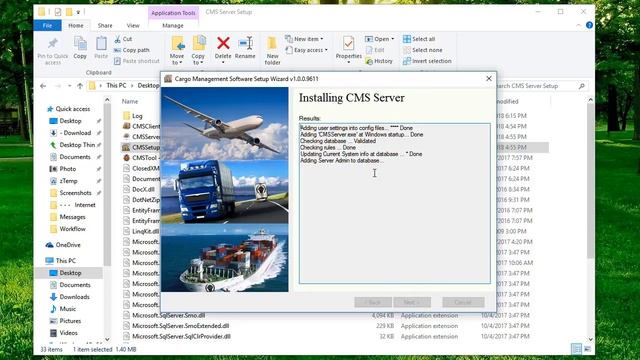
Task: Click Select none in ribbon
Action: 423,50
